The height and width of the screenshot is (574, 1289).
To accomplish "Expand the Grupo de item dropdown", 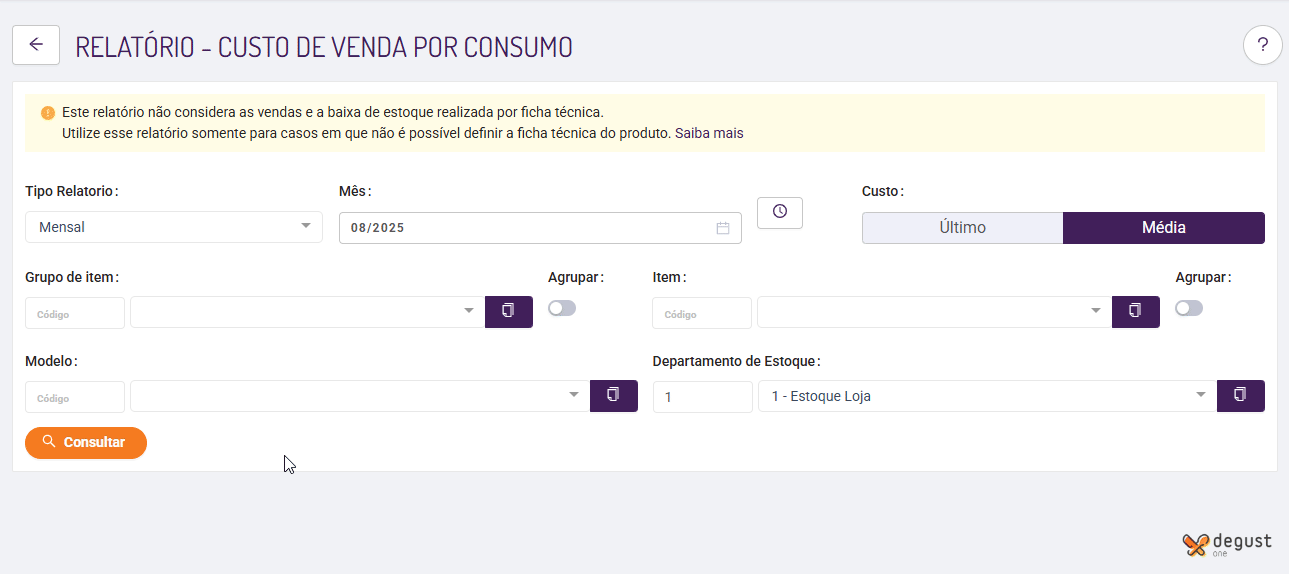I will point(306,311).
